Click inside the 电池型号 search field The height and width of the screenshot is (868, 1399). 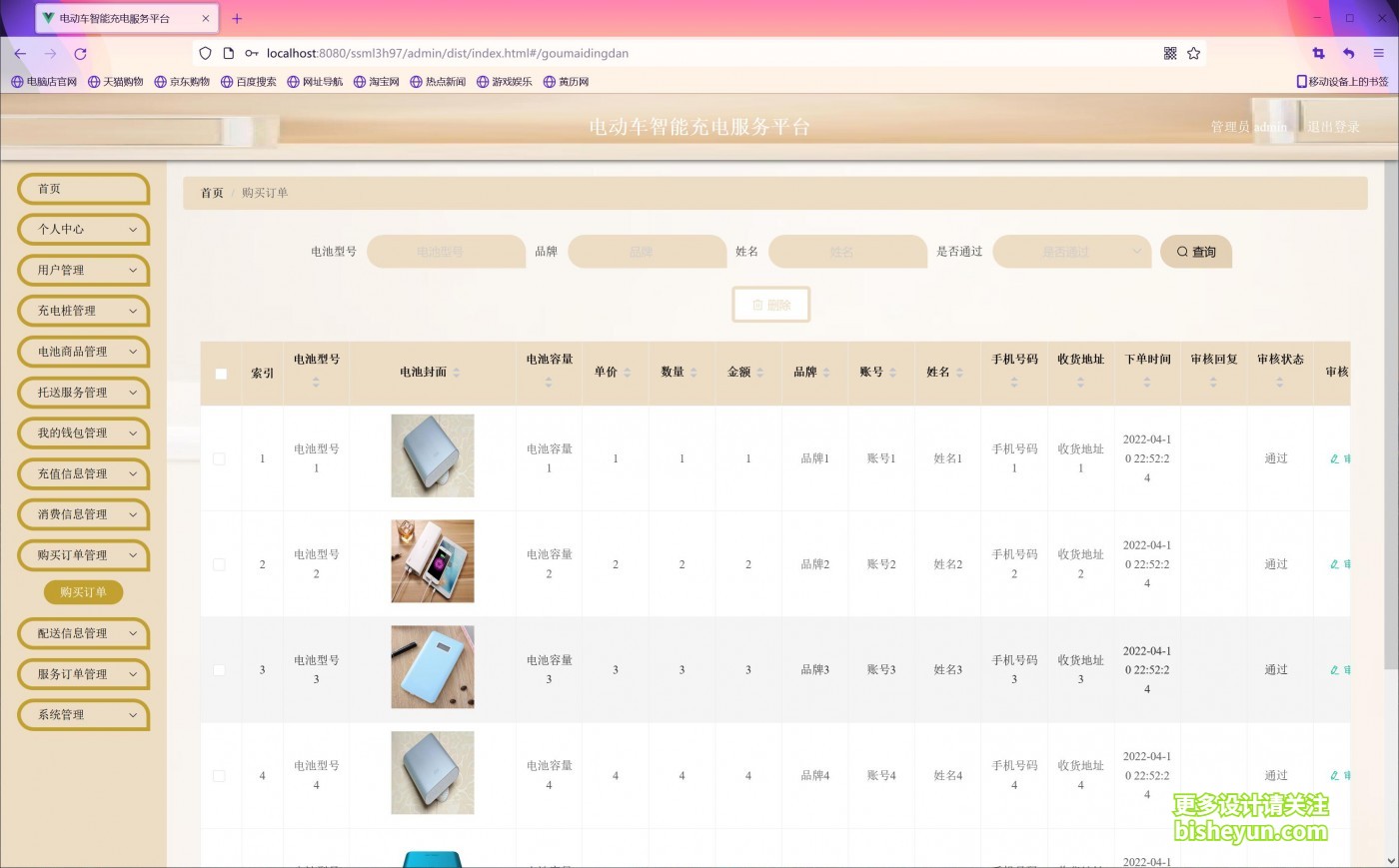coord(446,252)
